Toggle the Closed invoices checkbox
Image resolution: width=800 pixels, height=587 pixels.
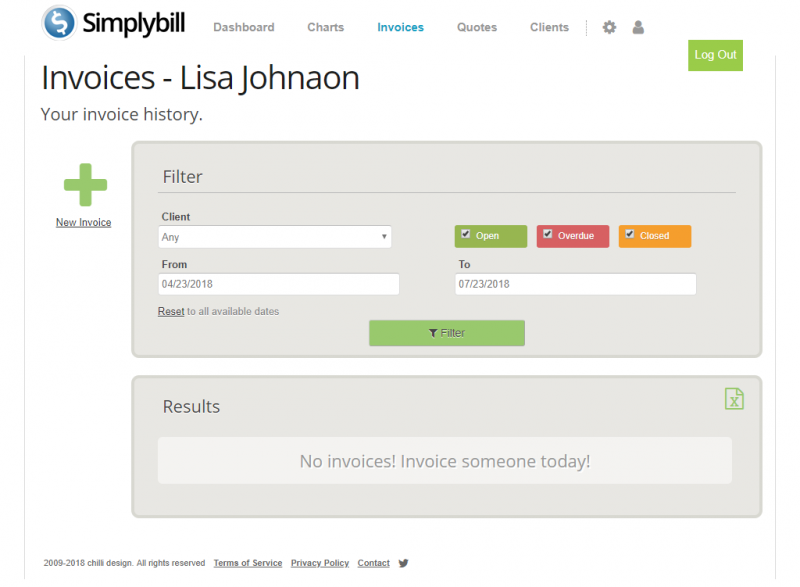pyautogui.click(x=629, y=235)
